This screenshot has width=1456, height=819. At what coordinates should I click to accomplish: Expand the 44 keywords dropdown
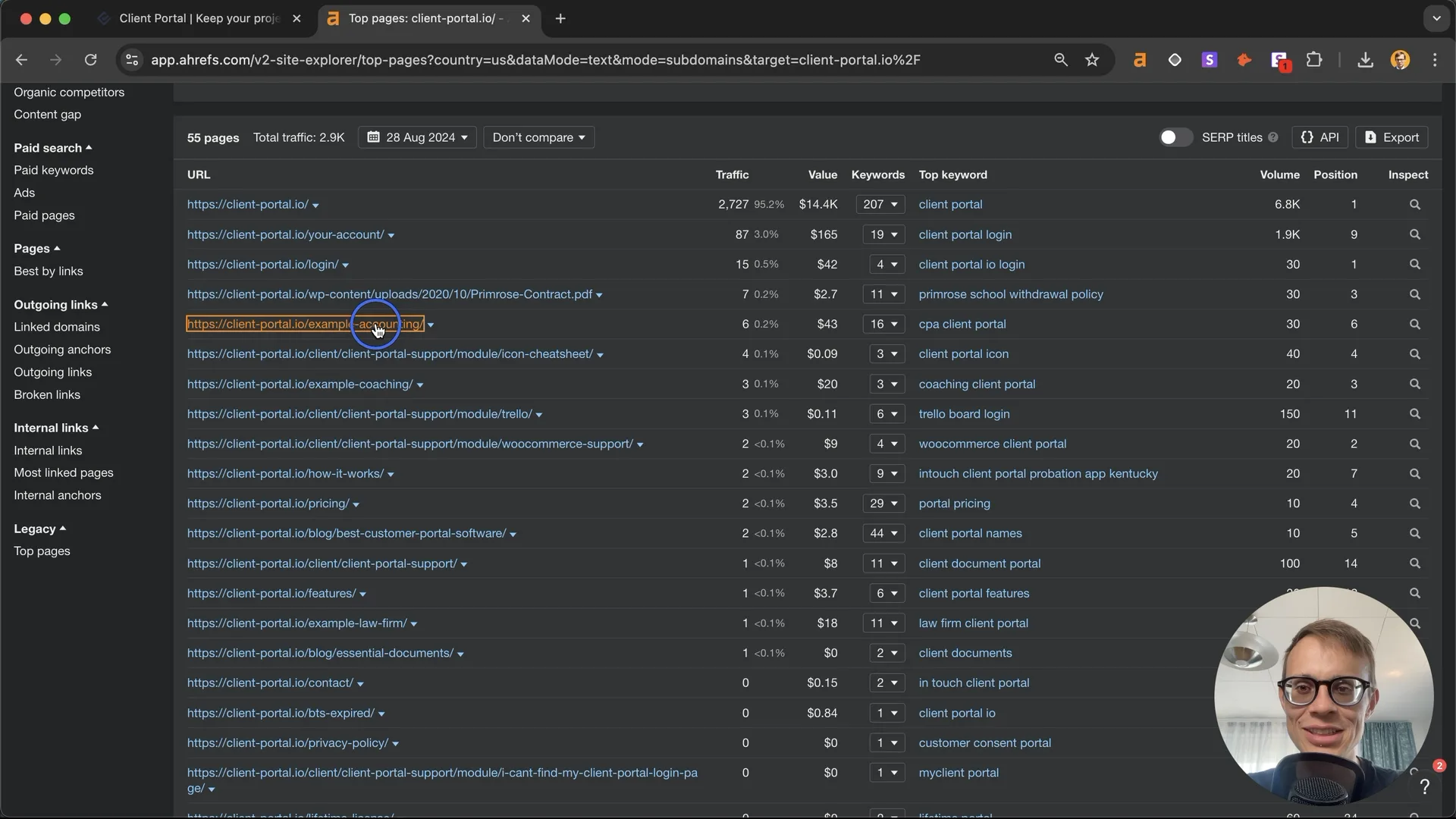point(883,533)
